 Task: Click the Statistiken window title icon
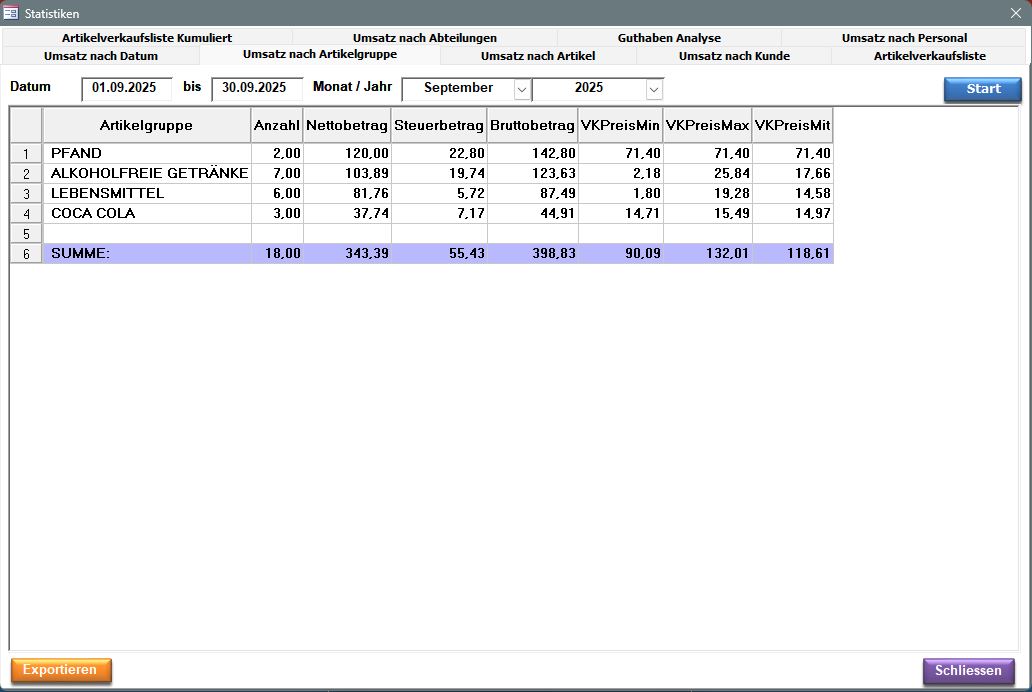(11, 13)
